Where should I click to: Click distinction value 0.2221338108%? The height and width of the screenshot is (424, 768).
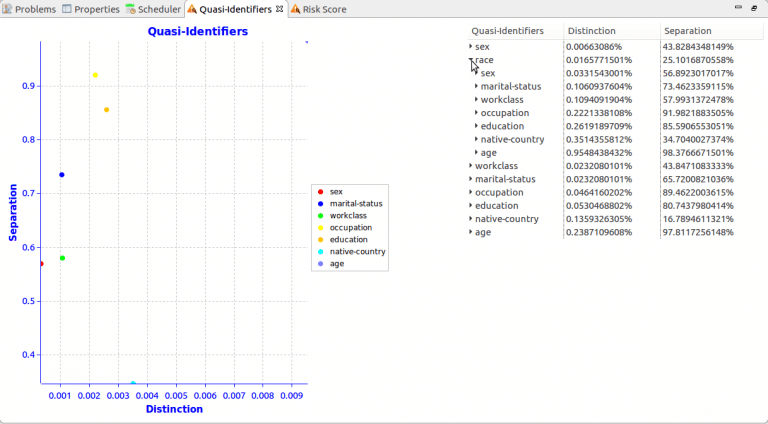tap(599, 113)
